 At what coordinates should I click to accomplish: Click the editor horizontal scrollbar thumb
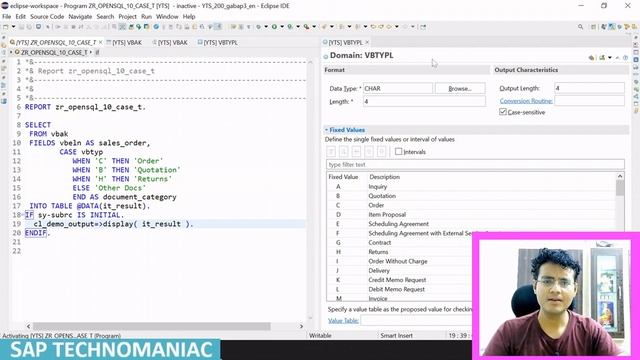point(151,326)
